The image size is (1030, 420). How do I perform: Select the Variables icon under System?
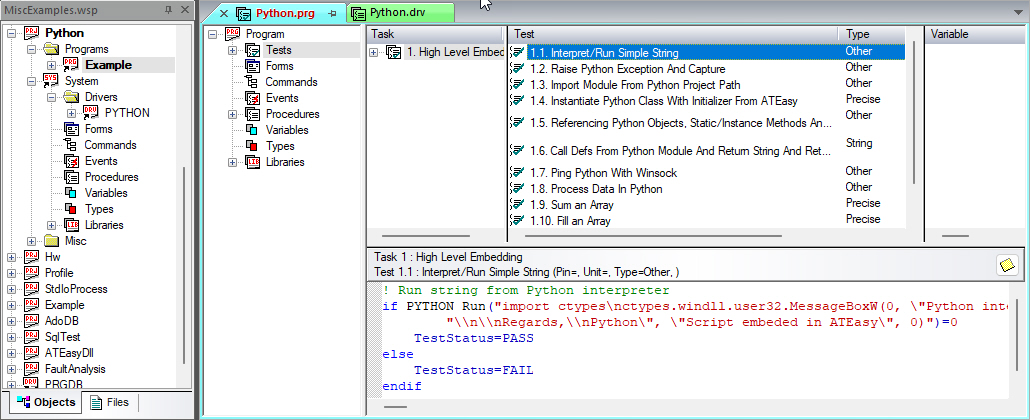[72, 193]
